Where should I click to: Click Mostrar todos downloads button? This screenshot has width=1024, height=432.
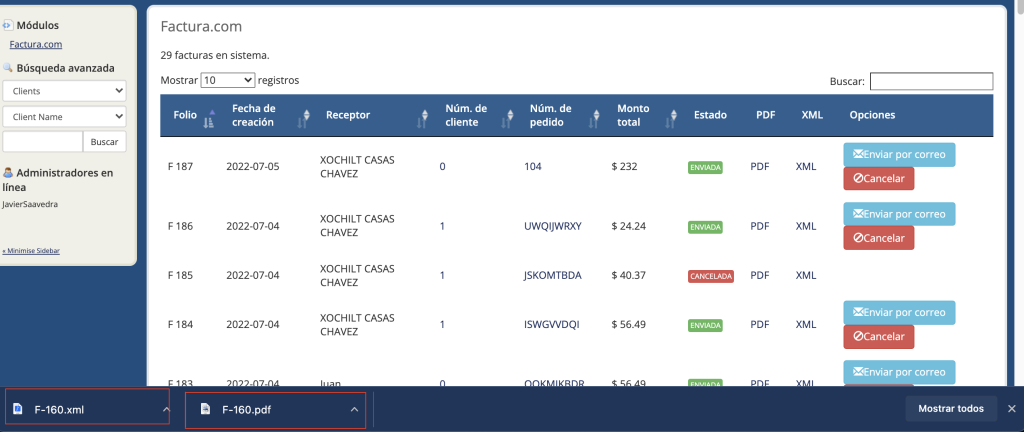(951, 409)
